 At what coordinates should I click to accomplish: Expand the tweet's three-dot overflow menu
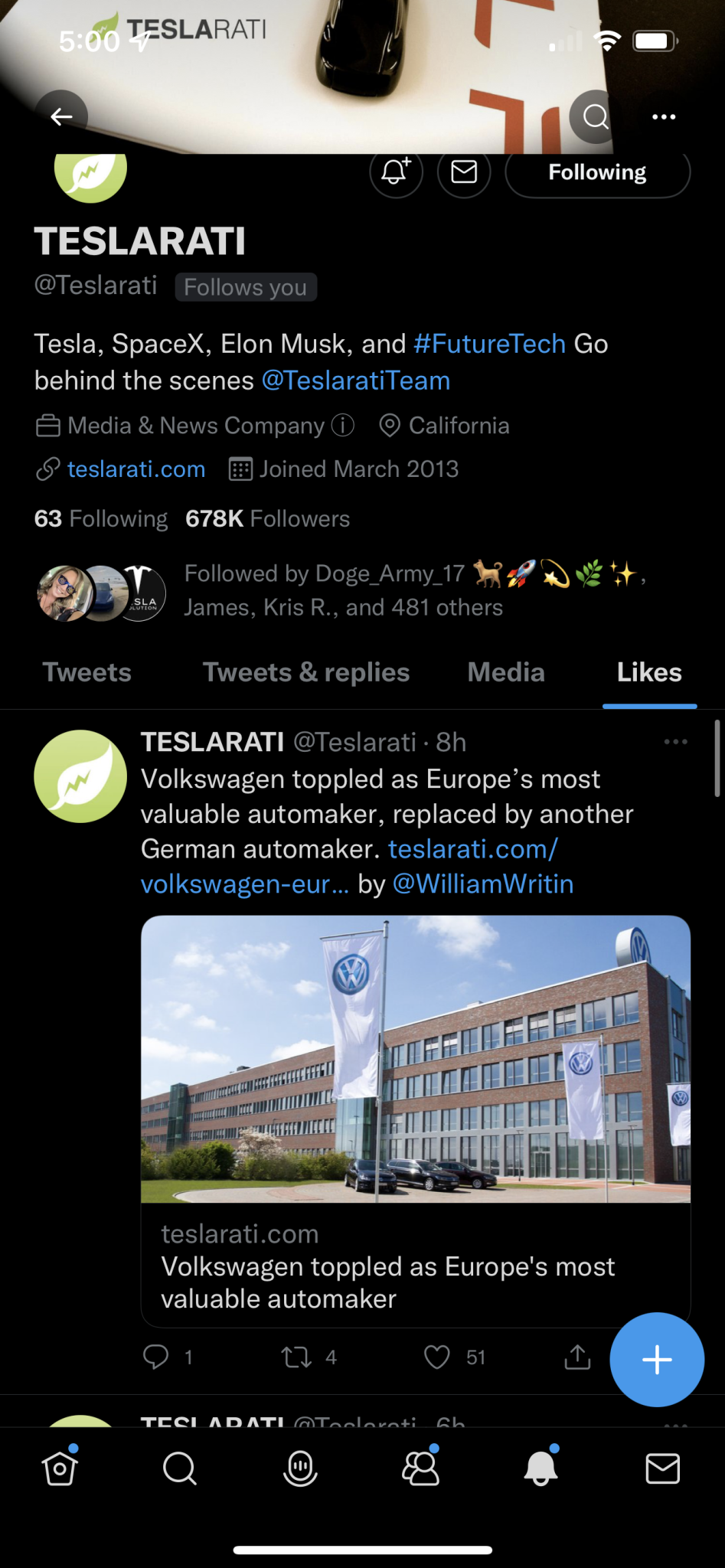(x=675, y=741)
